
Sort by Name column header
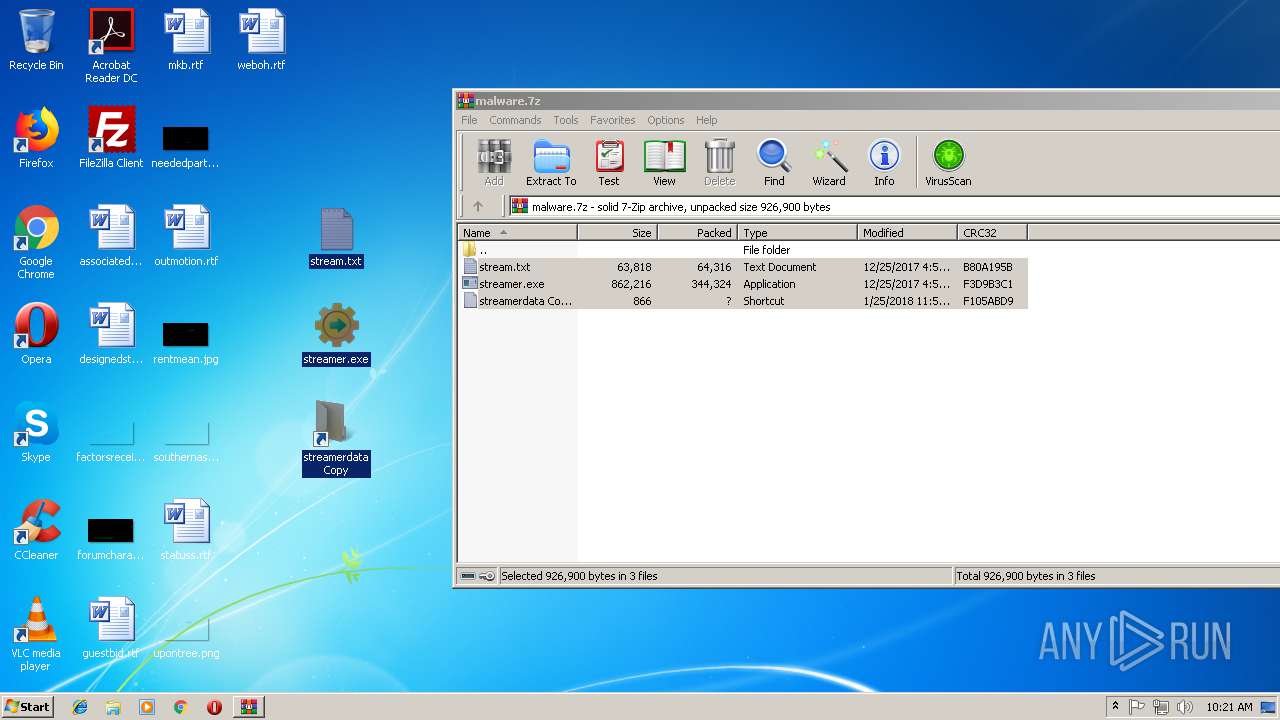coord(518,232)
